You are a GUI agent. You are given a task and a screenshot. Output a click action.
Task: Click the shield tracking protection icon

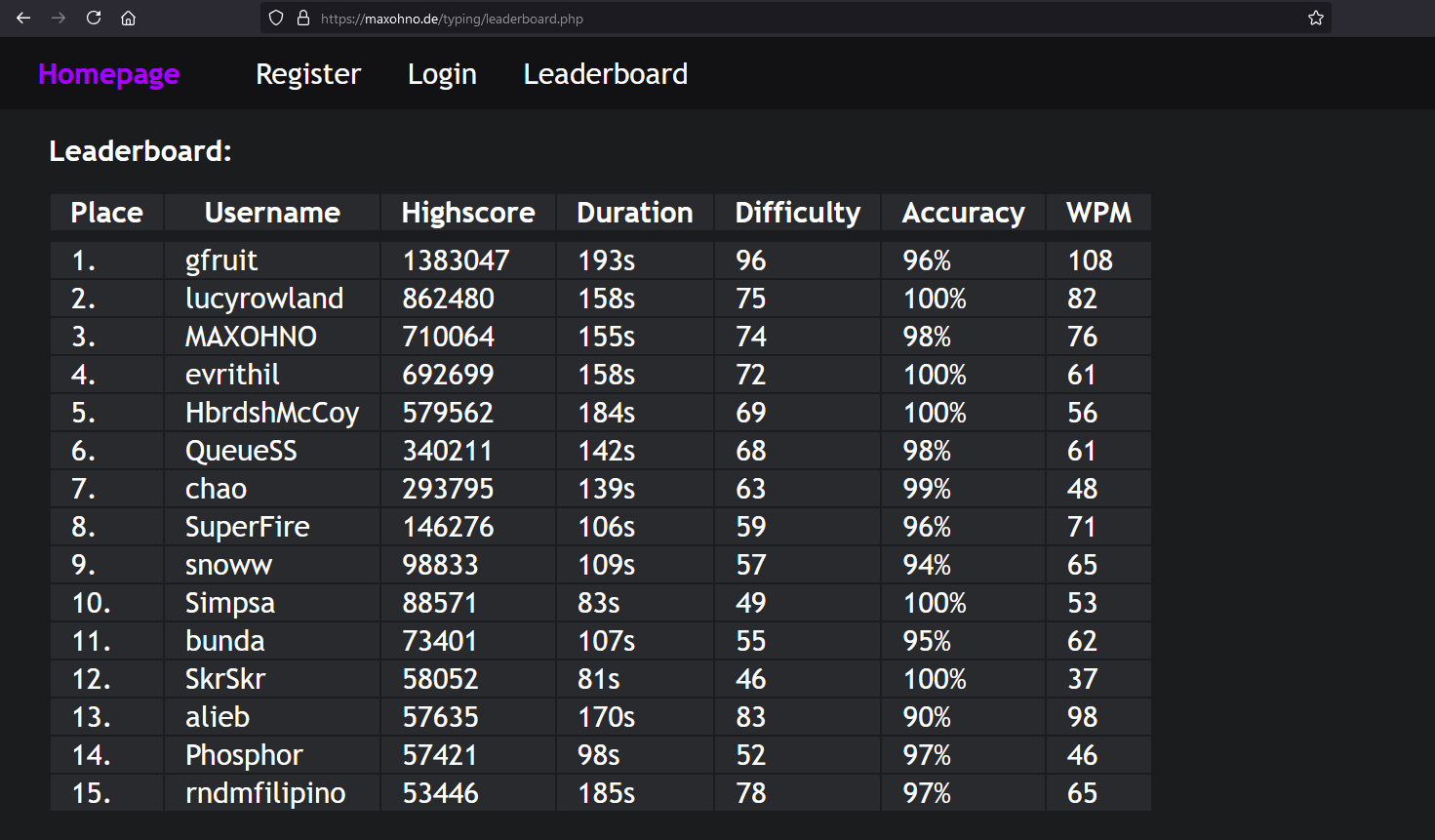coord(276,18)
